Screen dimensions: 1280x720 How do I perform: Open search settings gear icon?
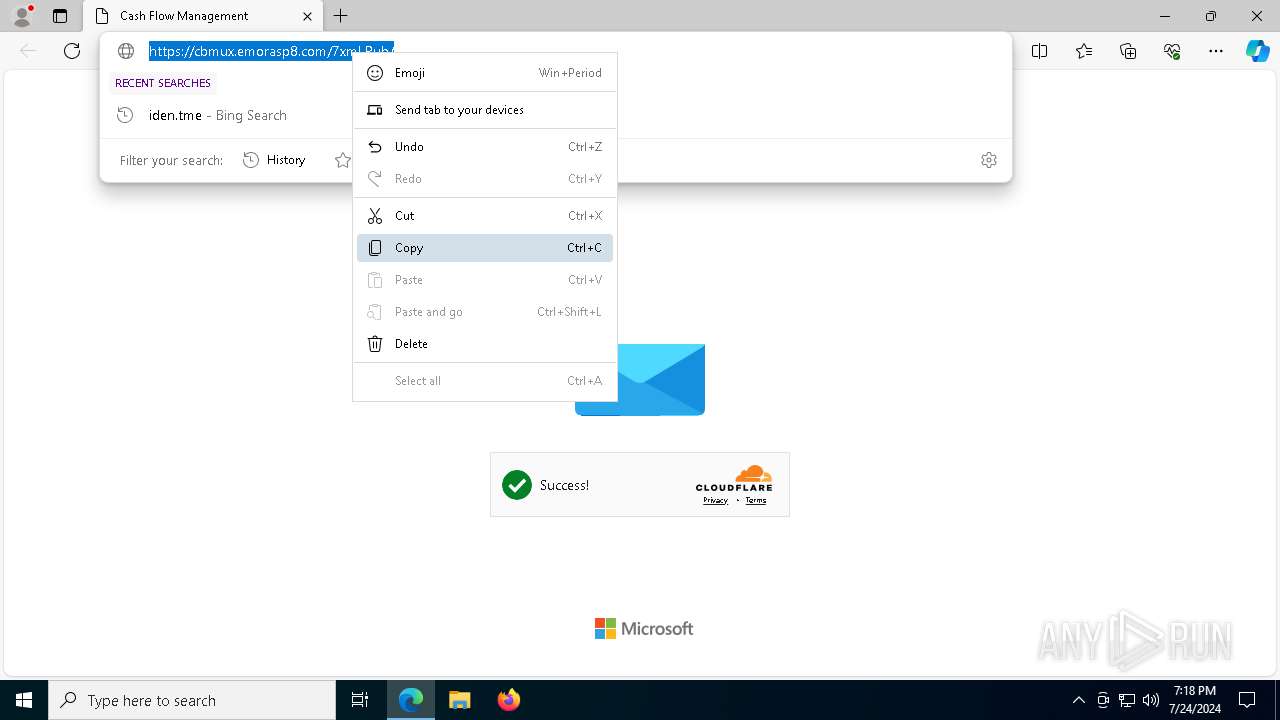coord(989,160)
